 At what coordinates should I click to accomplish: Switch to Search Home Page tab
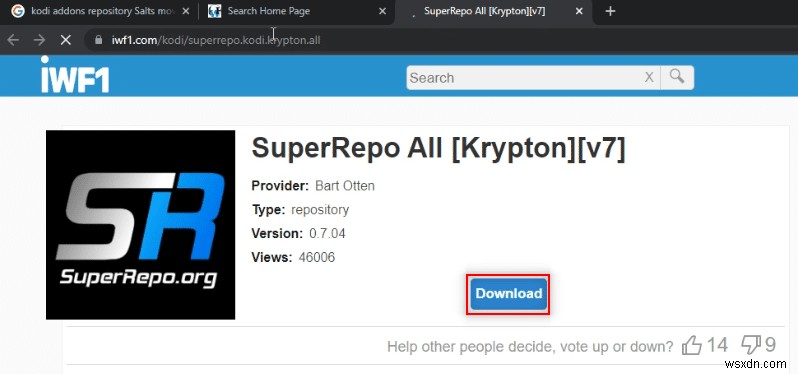pos(296,11)
